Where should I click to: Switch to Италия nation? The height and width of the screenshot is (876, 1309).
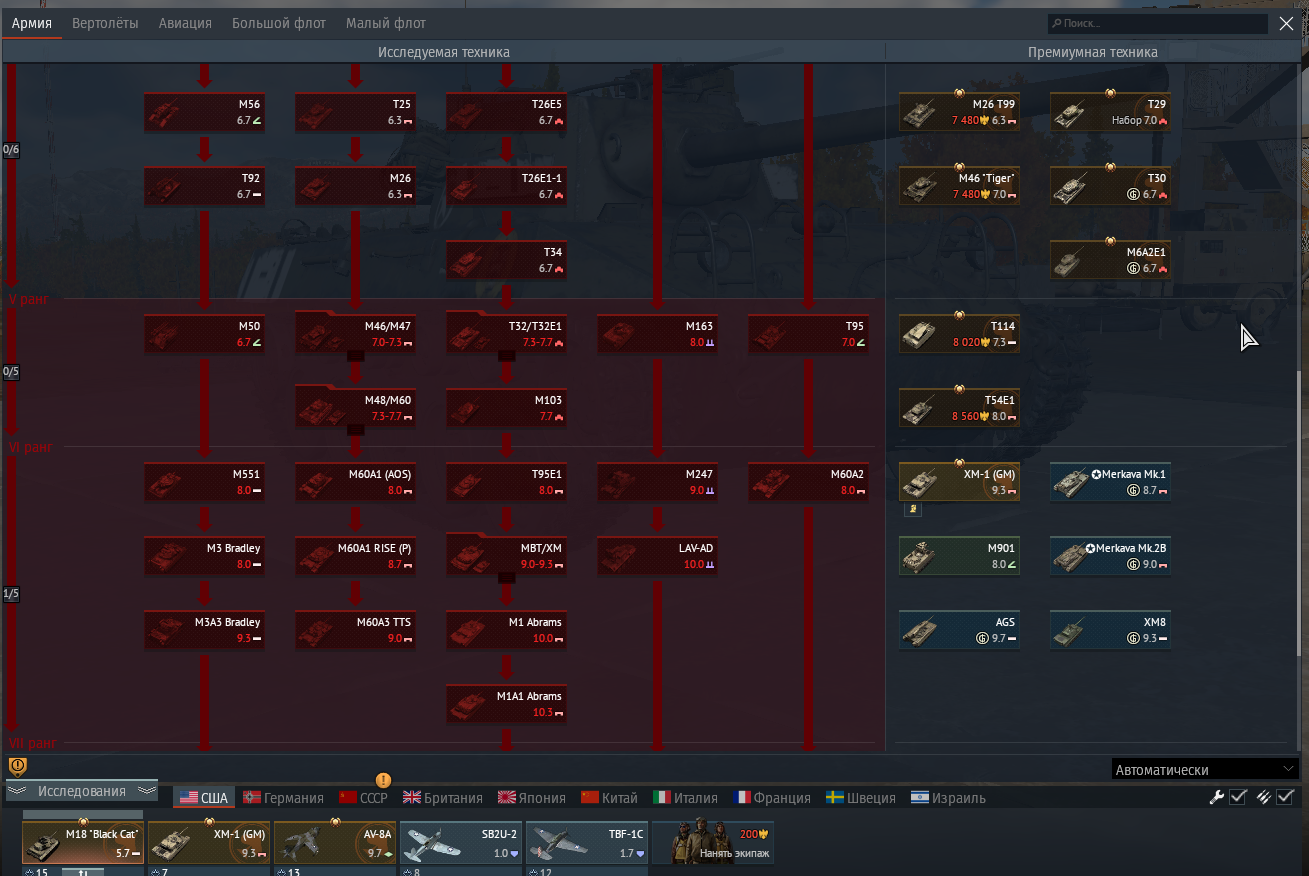(x=686, y=798)
